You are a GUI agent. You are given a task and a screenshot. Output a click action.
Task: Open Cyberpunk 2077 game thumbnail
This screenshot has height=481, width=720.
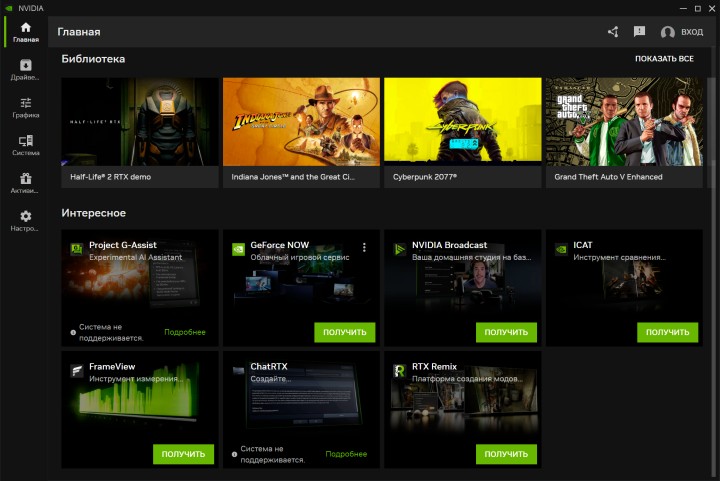(463, 120)
